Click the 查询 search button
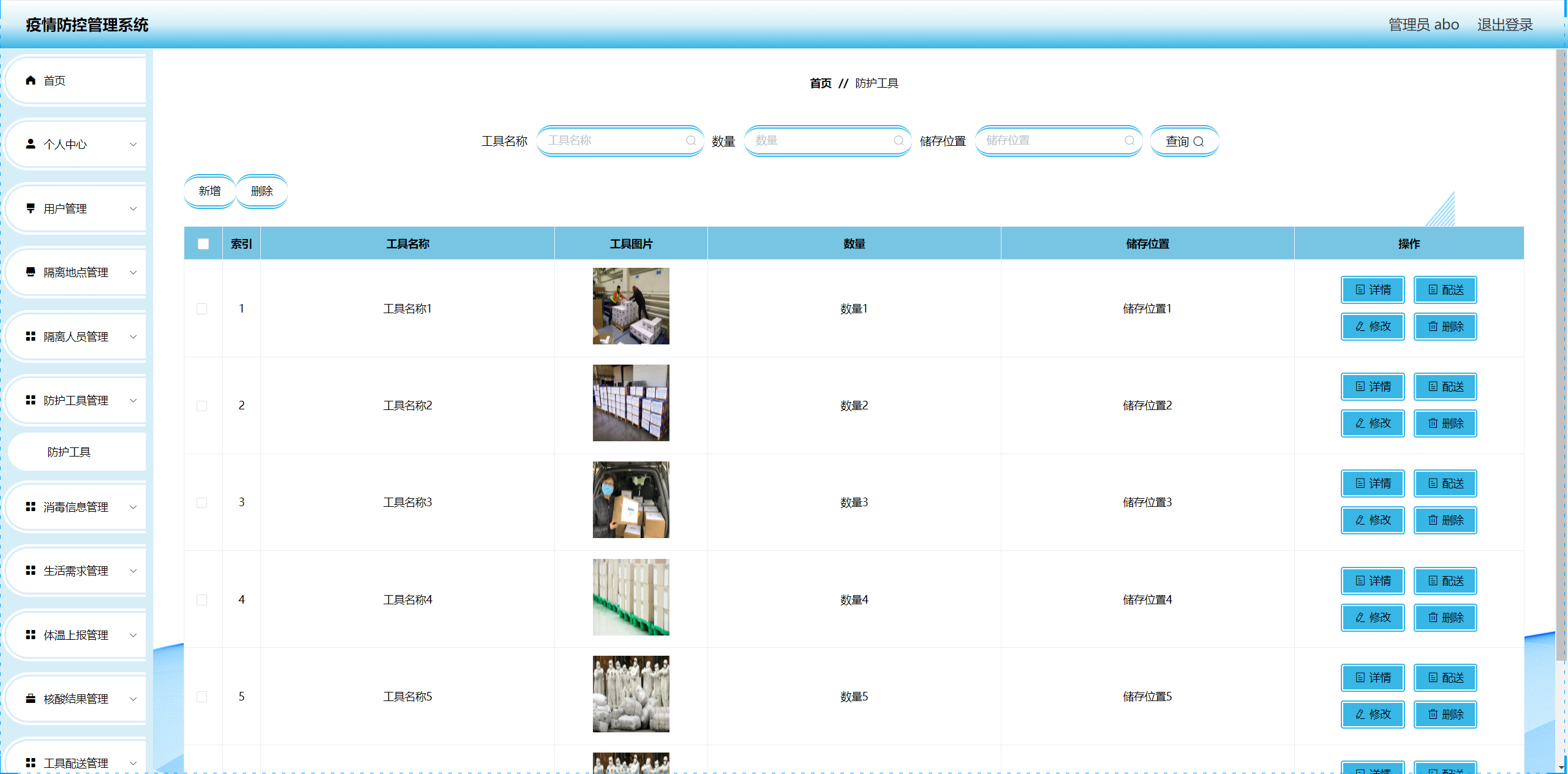Screen dimensions: 1568x774 click(1185, 142)
